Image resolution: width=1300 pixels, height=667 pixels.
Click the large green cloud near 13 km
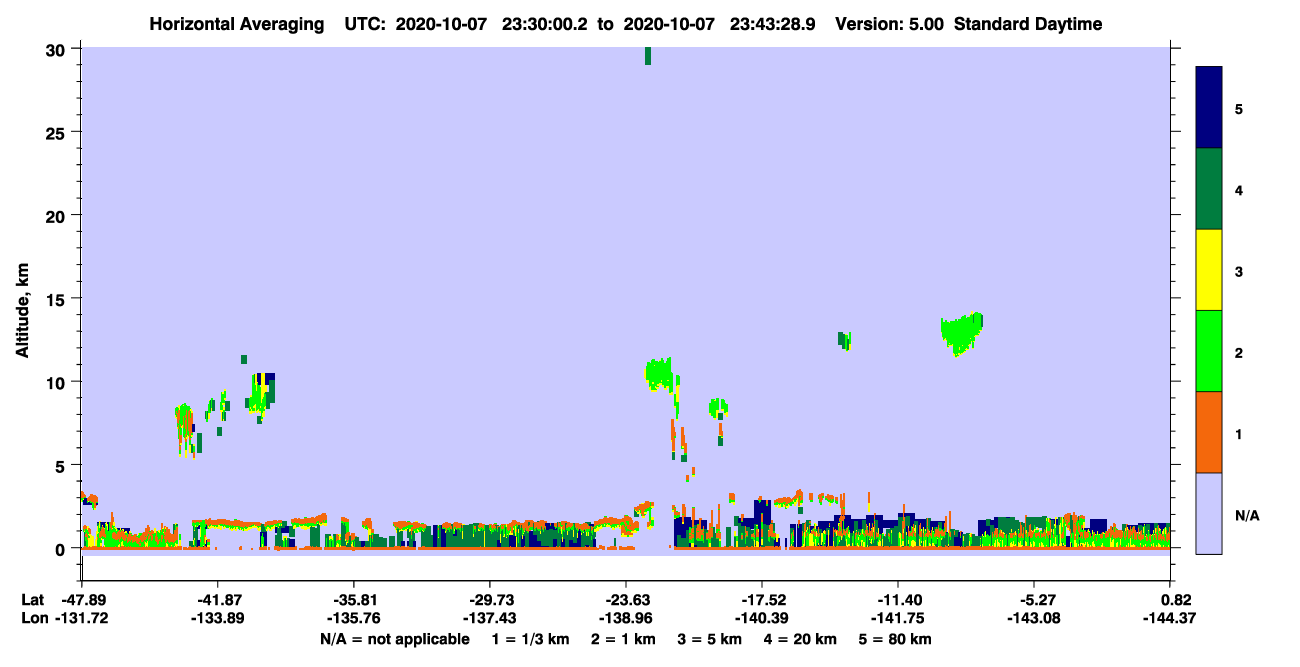(963, 332)
